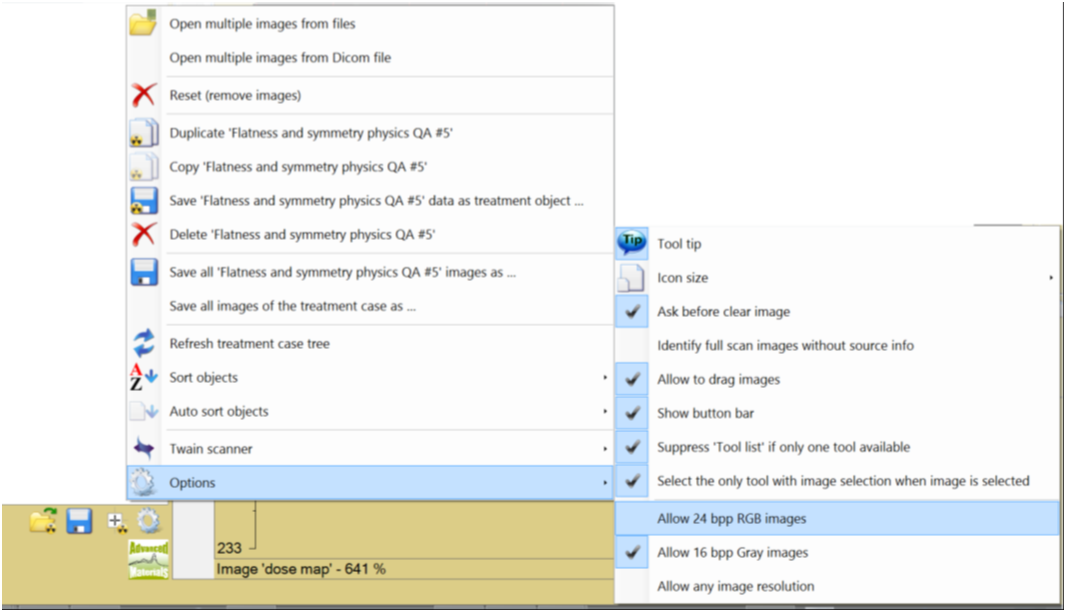Expand the Sort objects submenu arrow
Screen dimensions: 1067x612
(x=604, y=377)
